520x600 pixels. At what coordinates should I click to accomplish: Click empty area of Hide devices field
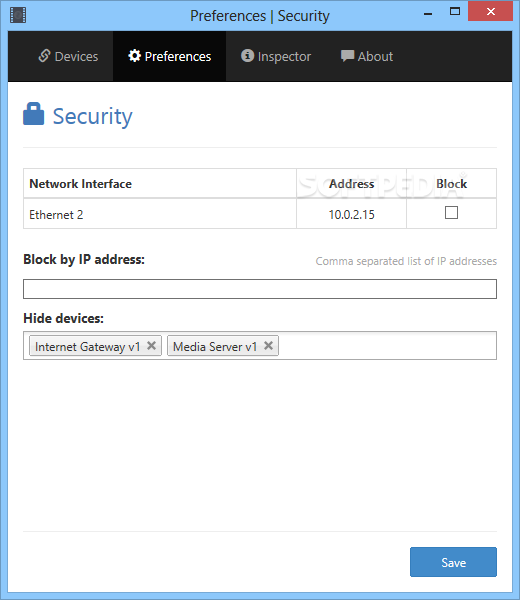[x=386, y=346]
